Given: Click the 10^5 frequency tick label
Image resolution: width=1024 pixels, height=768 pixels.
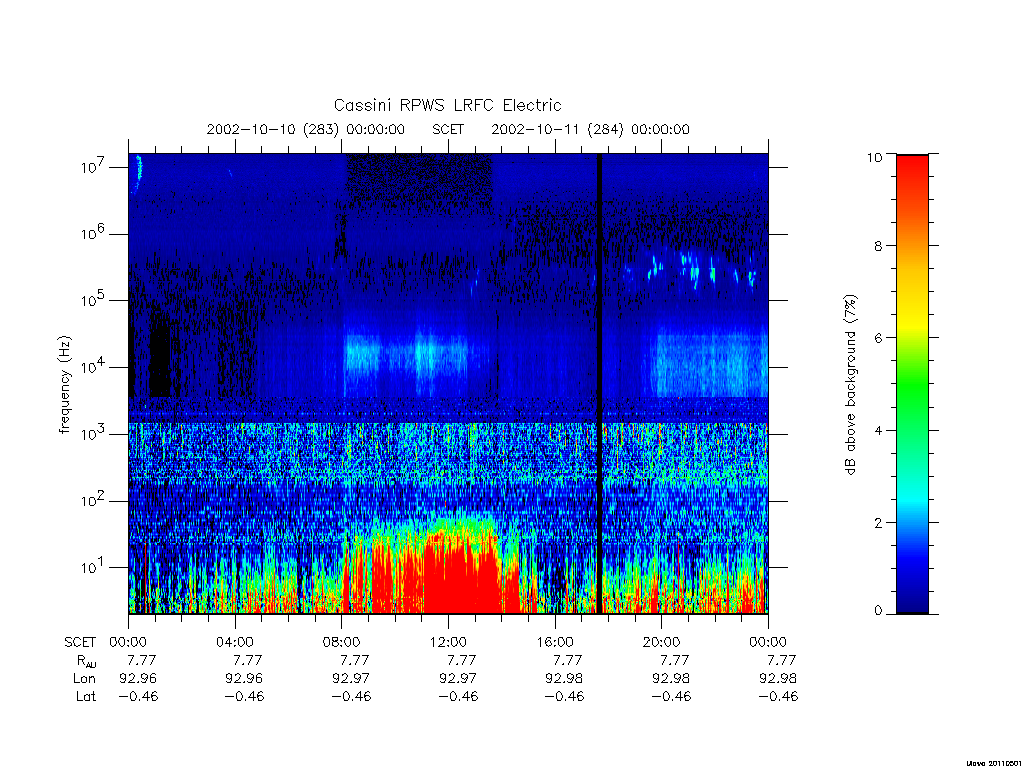Looking at the screenshot, I should (94, 300).
